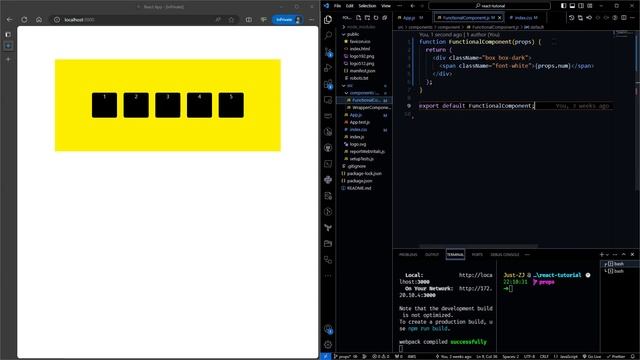Close the FunctionalComponent.js editor tab
Viewport: 640px width, 360px height.
(x=500, y=18)
